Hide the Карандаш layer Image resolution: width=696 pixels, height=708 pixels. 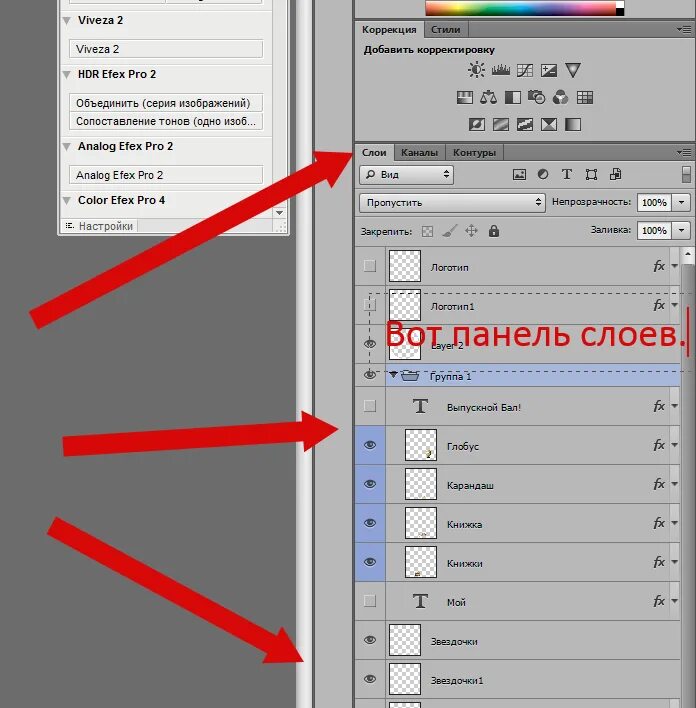pos(370,484)
